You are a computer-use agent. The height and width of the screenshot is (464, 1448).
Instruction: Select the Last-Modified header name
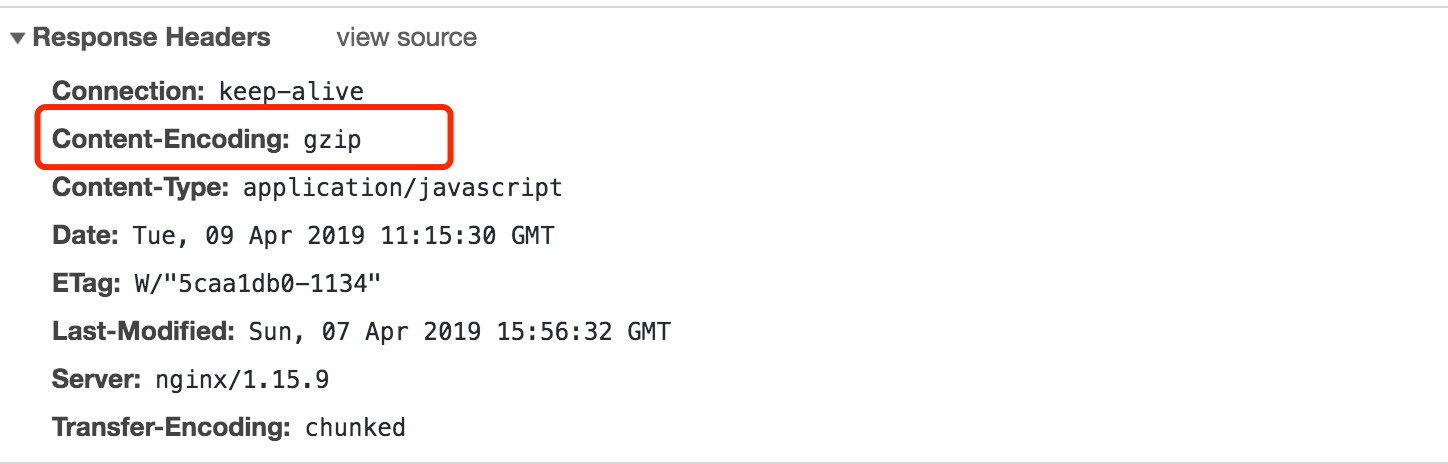(x=143, y=331)
